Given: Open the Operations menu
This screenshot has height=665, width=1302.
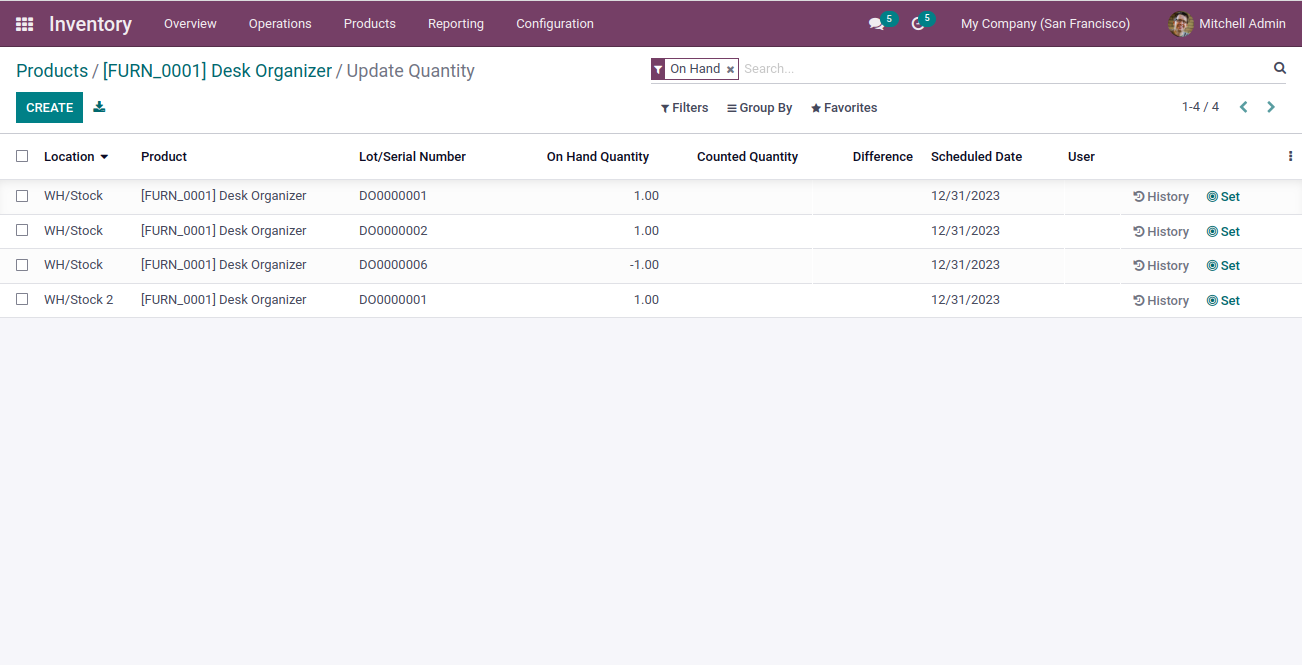Looking at the screenshot, I should click(280, 24).
